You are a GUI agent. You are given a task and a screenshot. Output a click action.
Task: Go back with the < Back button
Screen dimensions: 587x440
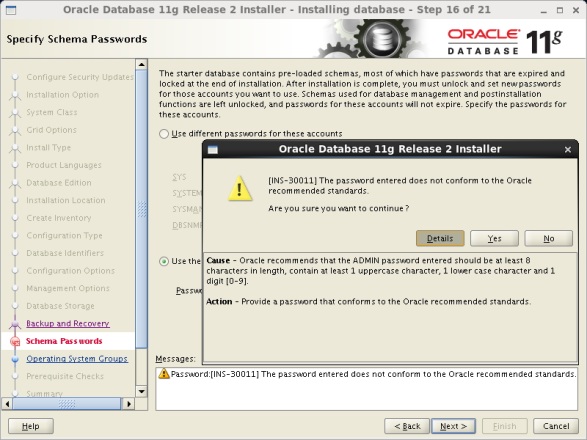[x=407, y=426]
